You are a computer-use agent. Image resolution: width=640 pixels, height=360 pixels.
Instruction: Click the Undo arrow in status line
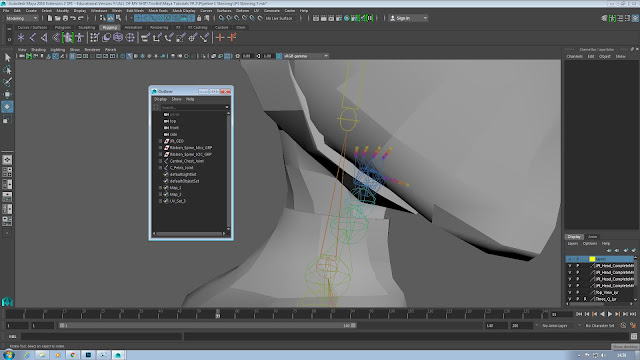(x=73, y=18)
